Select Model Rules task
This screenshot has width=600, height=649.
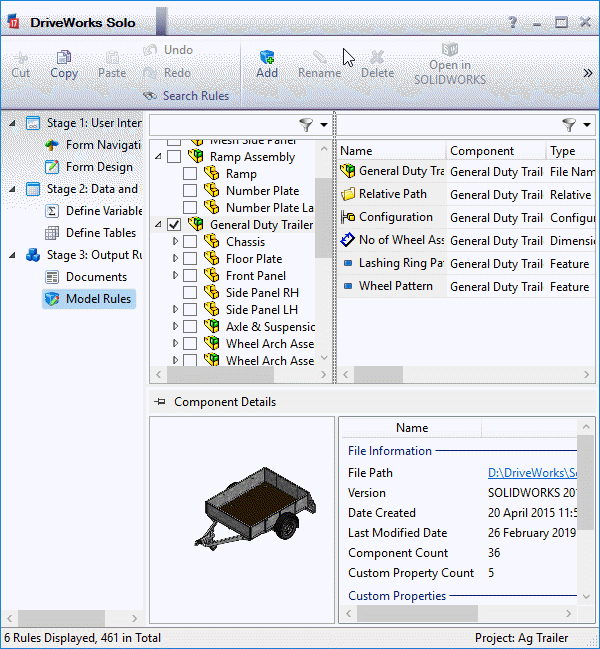click(89, 299)
